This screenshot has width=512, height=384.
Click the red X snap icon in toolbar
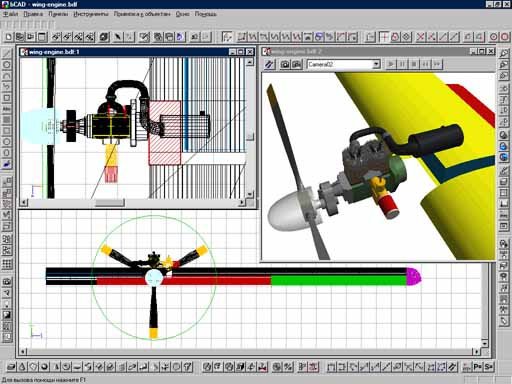421,37
